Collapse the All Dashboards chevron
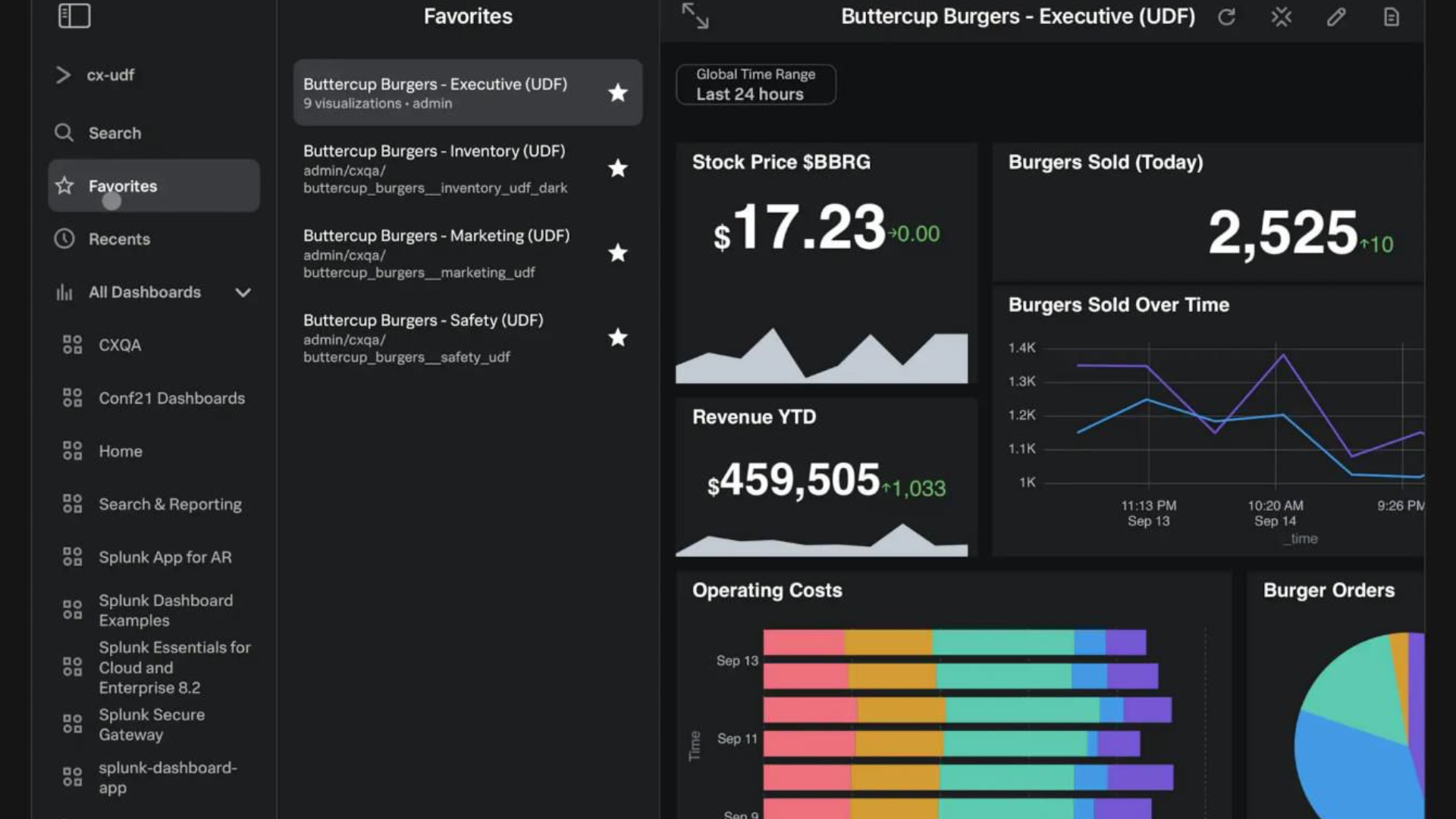This screenshot has height=819, width=1456. [x=243, y=292]
